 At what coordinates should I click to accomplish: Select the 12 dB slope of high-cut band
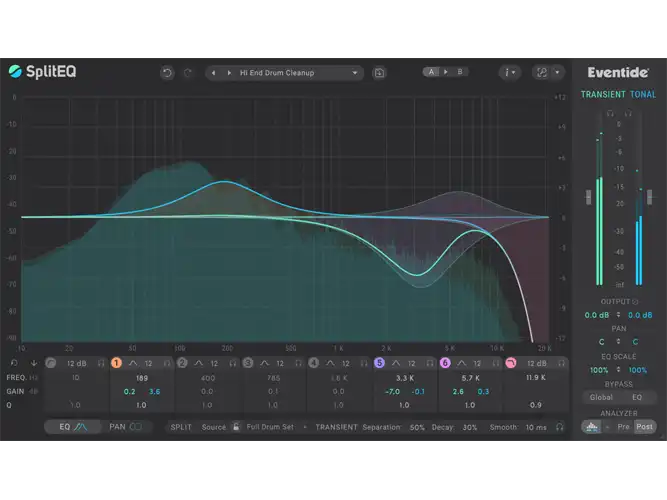[537, 363]
